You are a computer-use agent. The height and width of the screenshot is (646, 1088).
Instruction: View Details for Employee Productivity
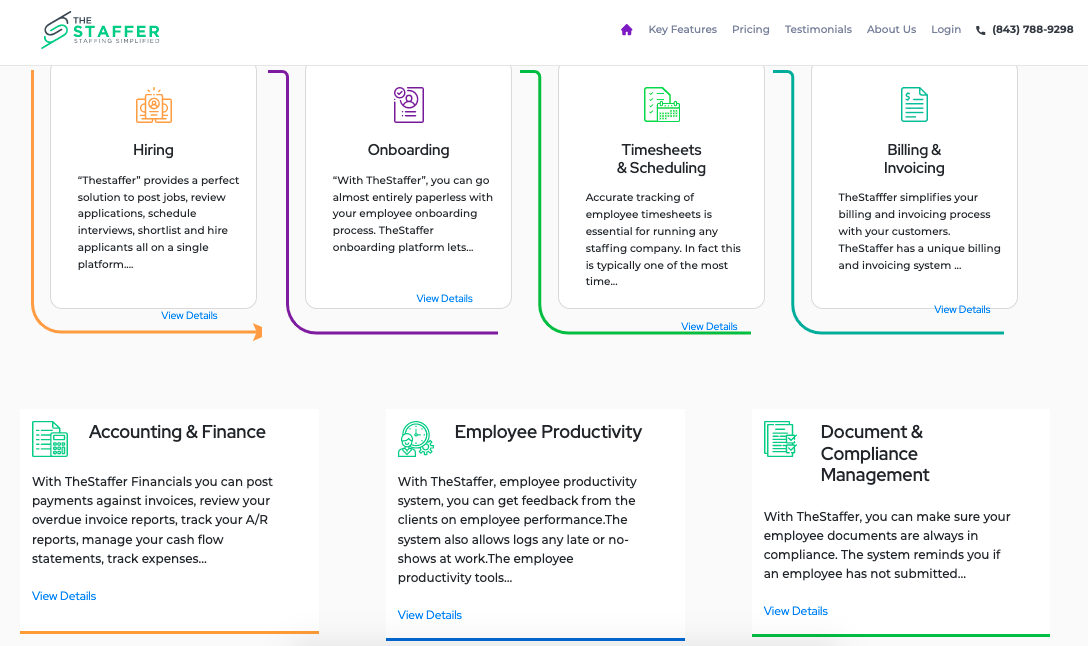click(x=430, y=615)
